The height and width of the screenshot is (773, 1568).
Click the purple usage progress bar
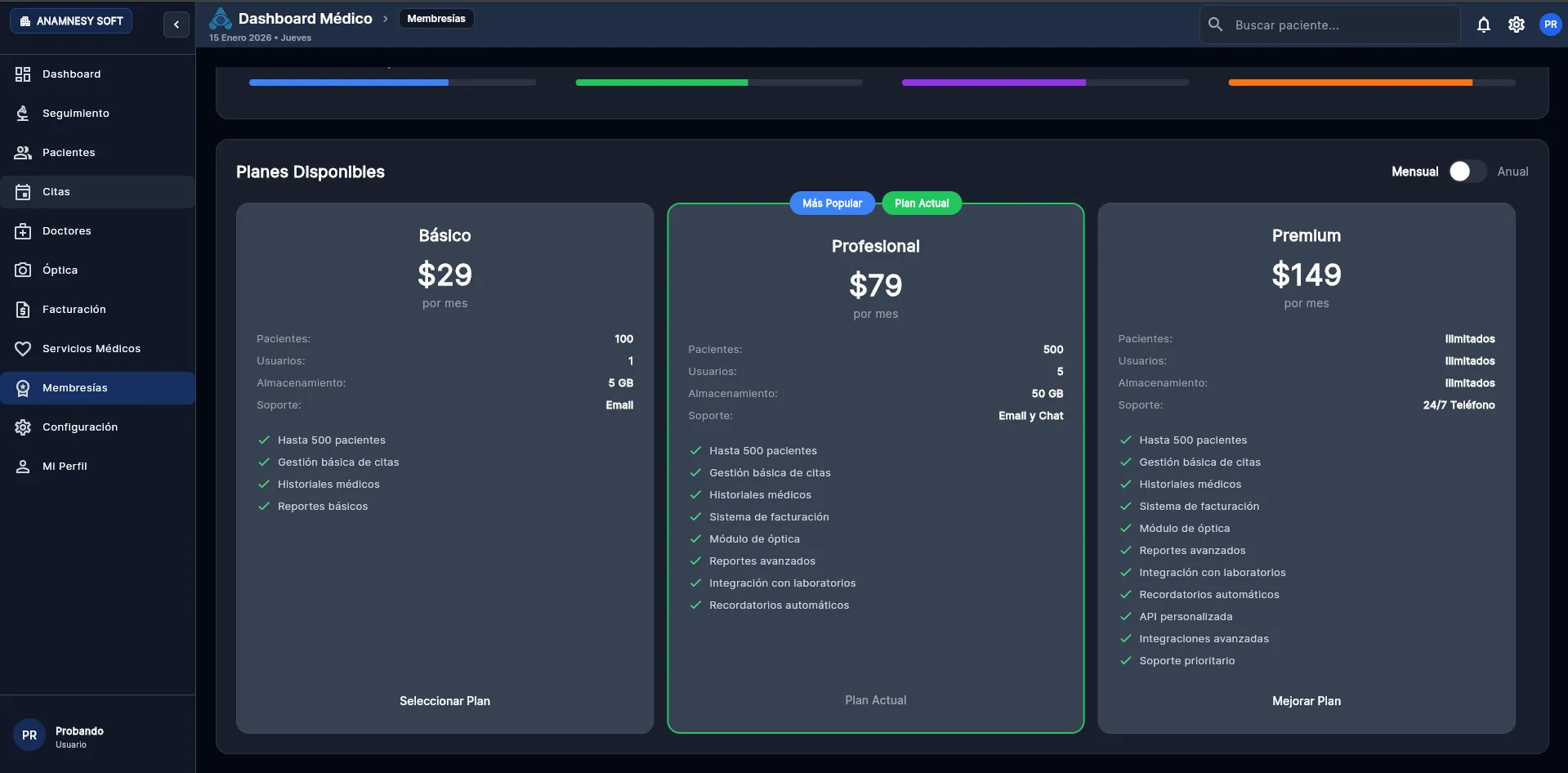1045,83
